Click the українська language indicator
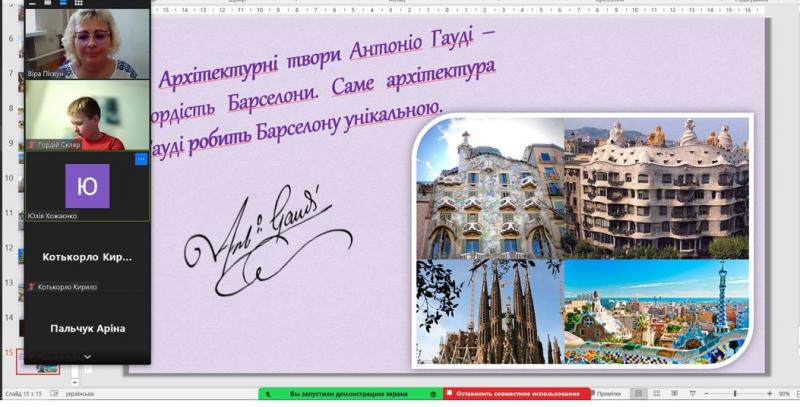800x407 pixels. [80, 394]
